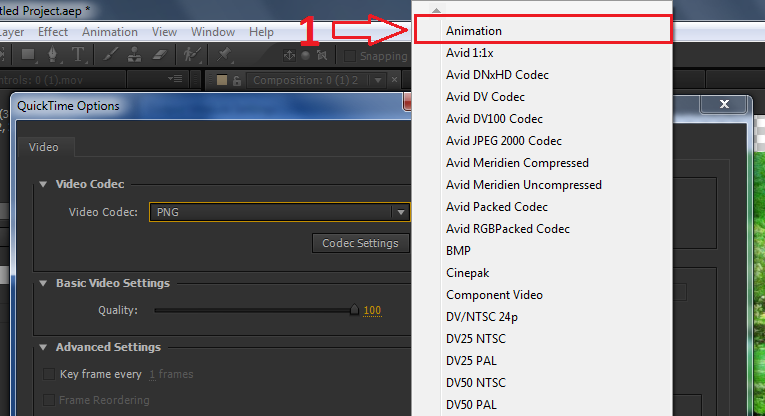
Task: Select the Pen tool
Action: click(x=52, y=55)
